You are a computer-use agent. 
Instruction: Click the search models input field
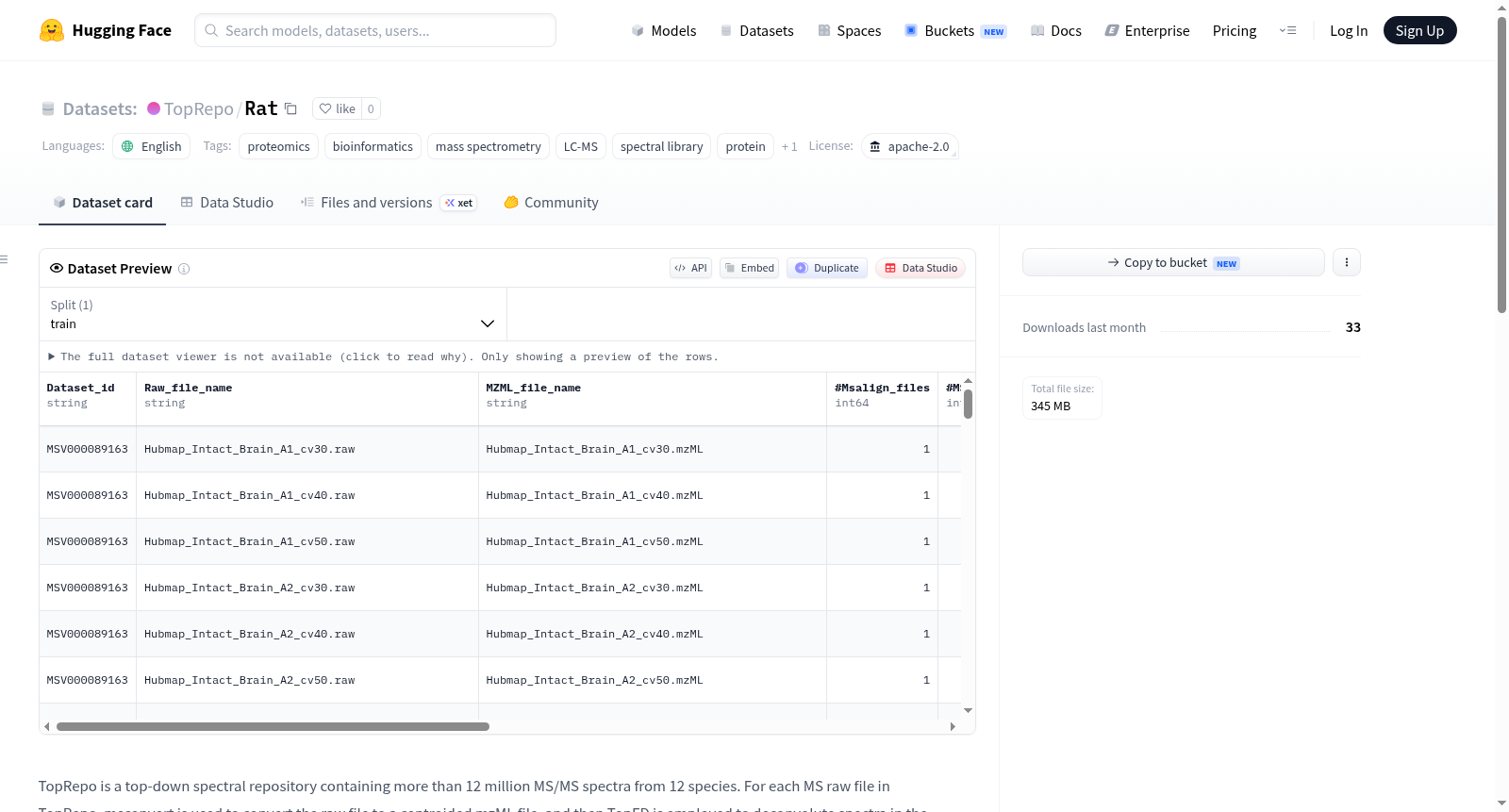pos(375,30)
